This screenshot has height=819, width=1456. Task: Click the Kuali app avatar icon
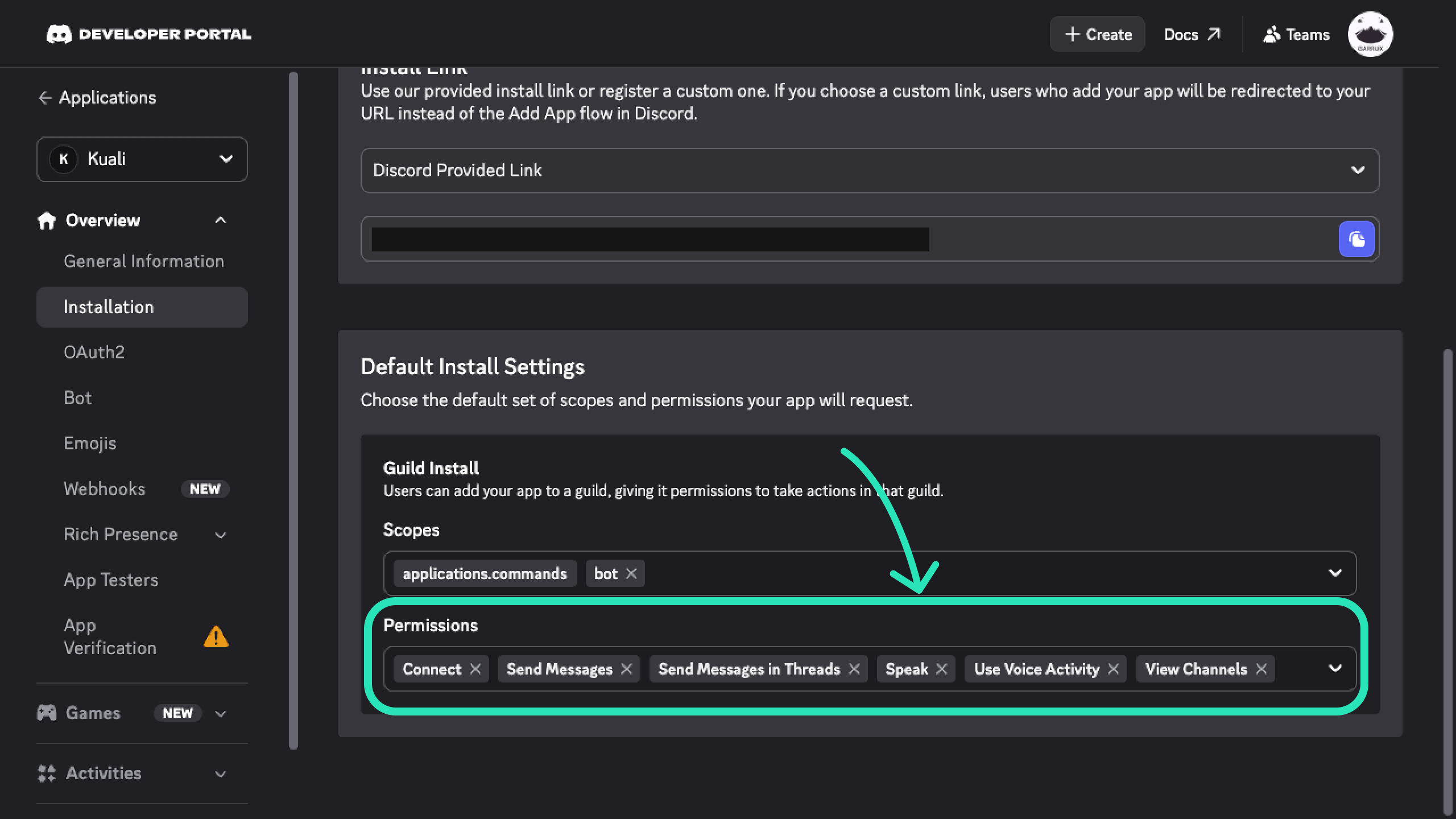click(64, 159)
